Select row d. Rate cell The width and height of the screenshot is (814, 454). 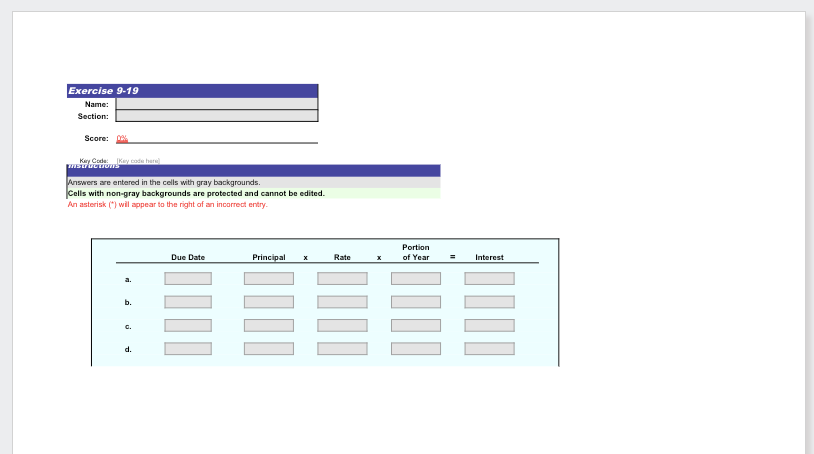click(x=342, y=349)
